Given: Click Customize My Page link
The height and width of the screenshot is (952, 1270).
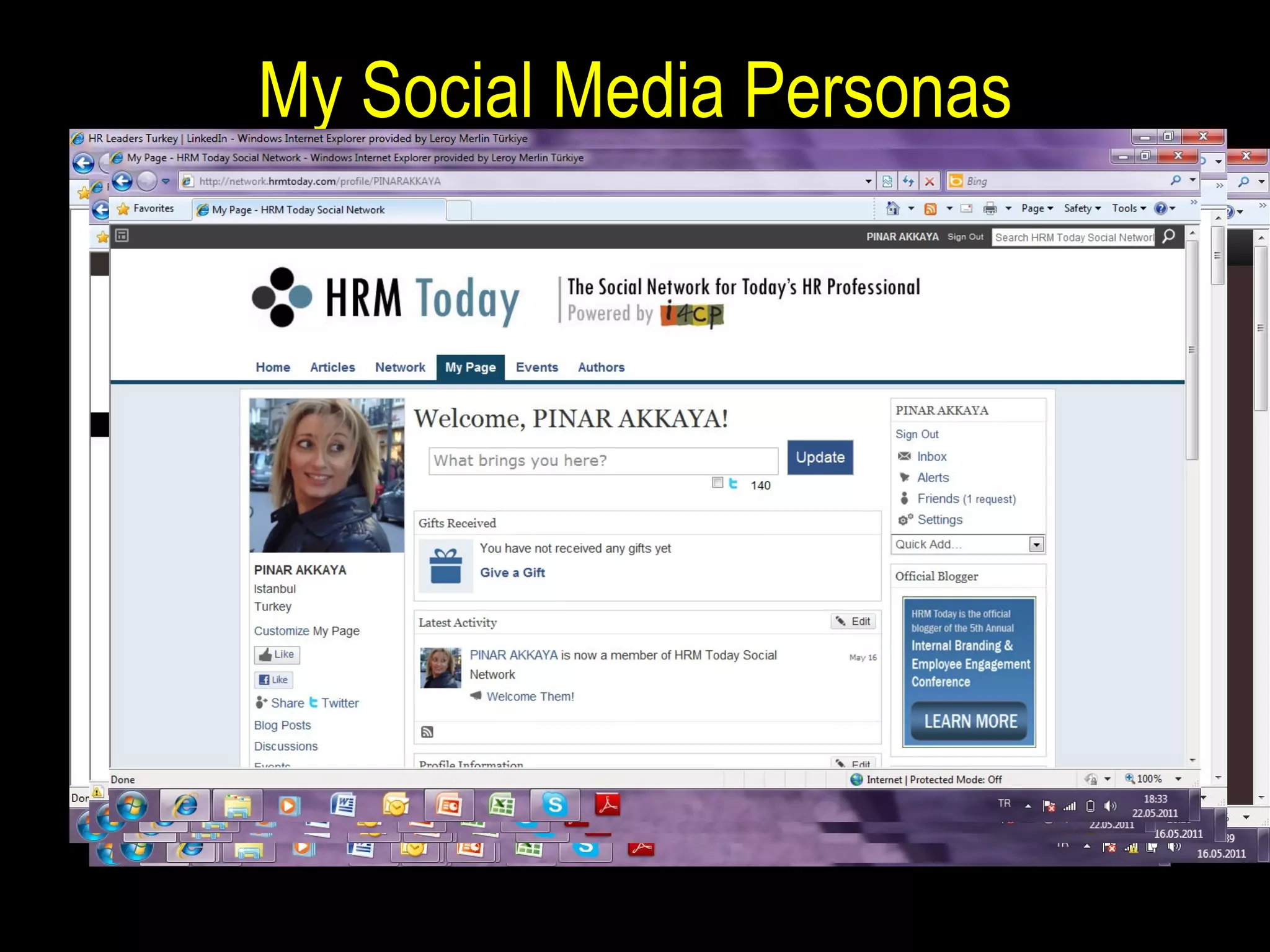Looking at the screenshot, I should point(306,631).
